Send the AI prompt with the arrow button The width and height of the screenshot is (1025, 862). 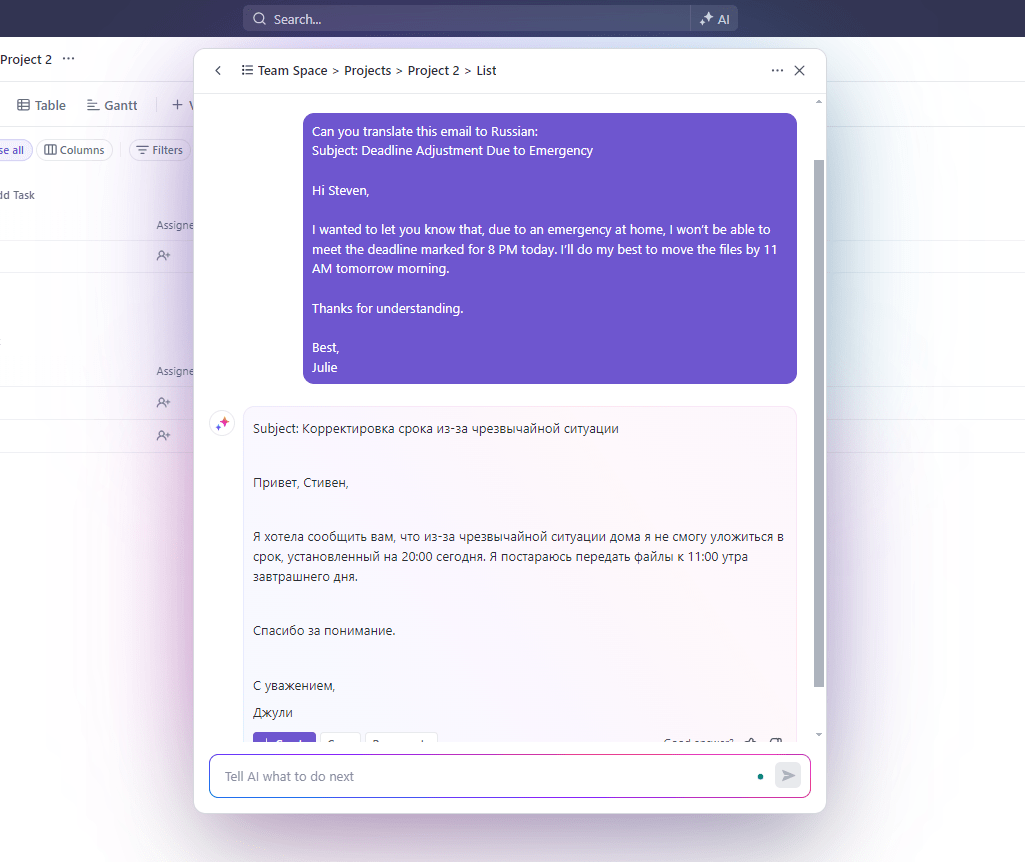[788, 776]
